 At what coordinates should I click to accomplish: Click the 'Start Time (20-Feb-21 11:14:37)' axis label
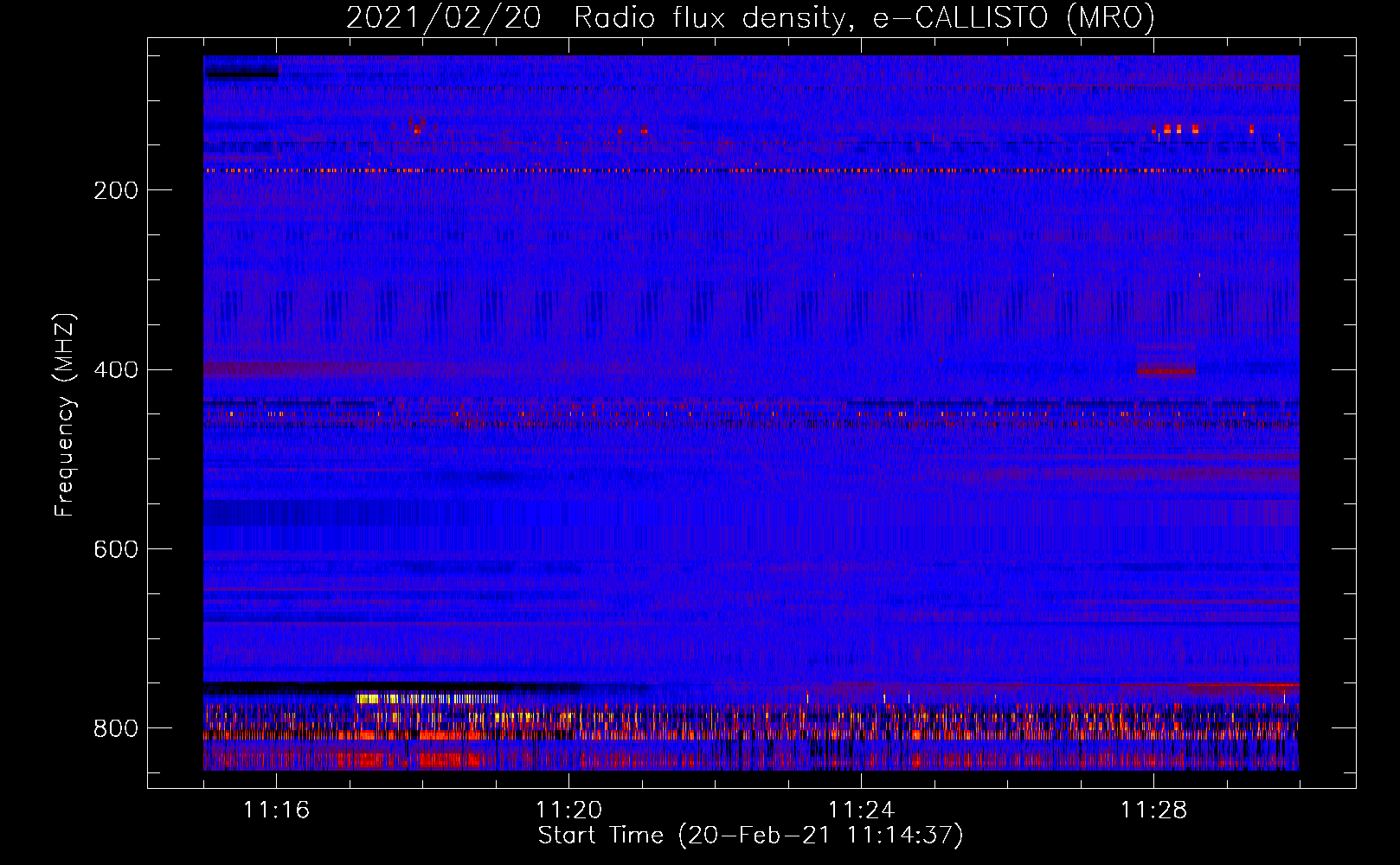coord(750,836)
